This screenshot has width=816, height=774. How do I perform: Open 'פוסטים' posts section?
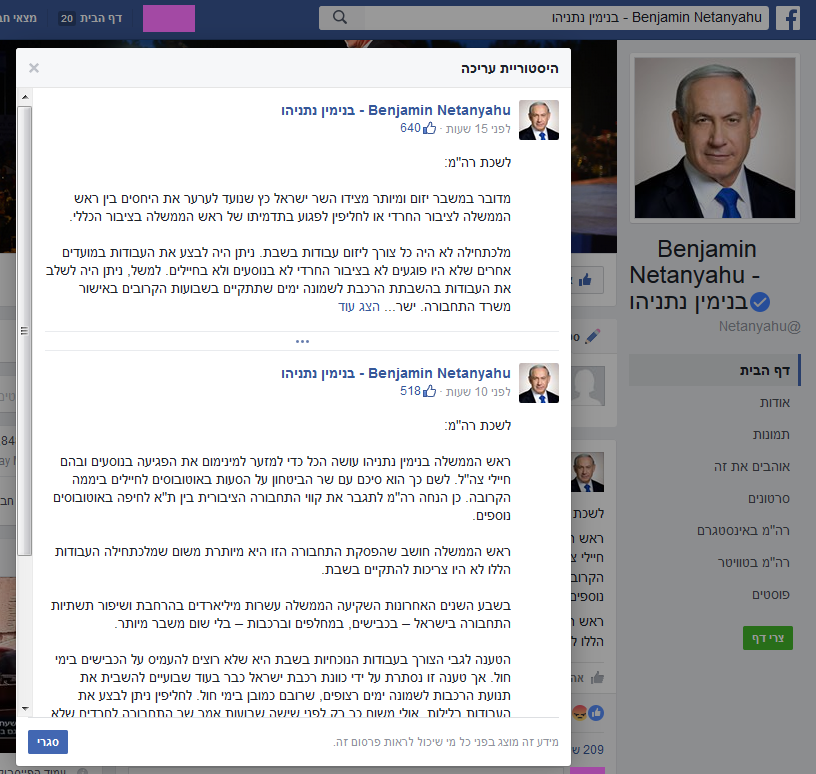[771, 594]
